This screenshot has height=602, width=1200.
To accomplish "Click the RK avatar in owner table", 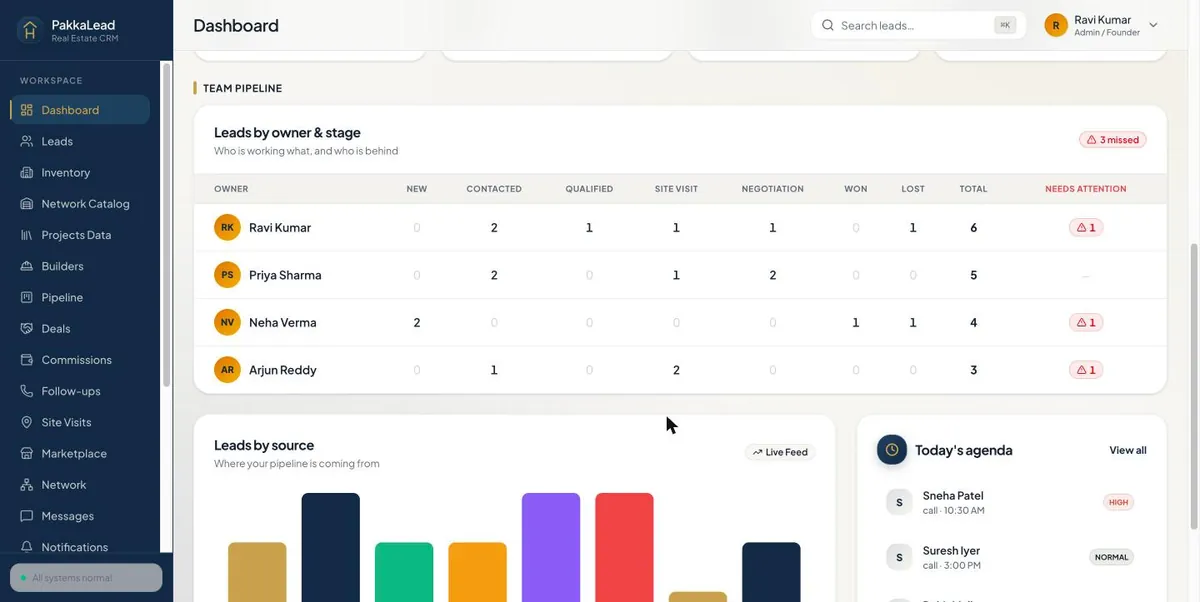I will click(x=228, y=227).
